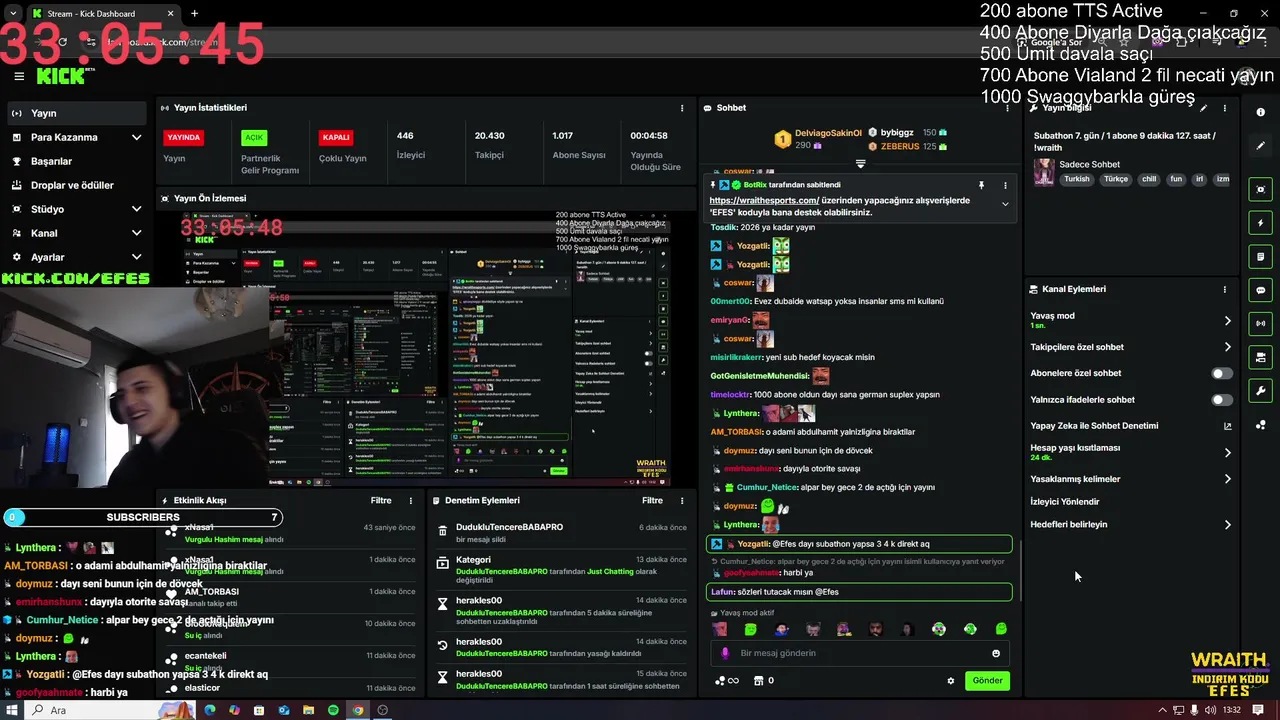The width and height of the screenshot is (1280, 720).
Task: Open the Denetim Eylemleri three-dot menu
Action: pyautogui.click(x=682, y=501)
